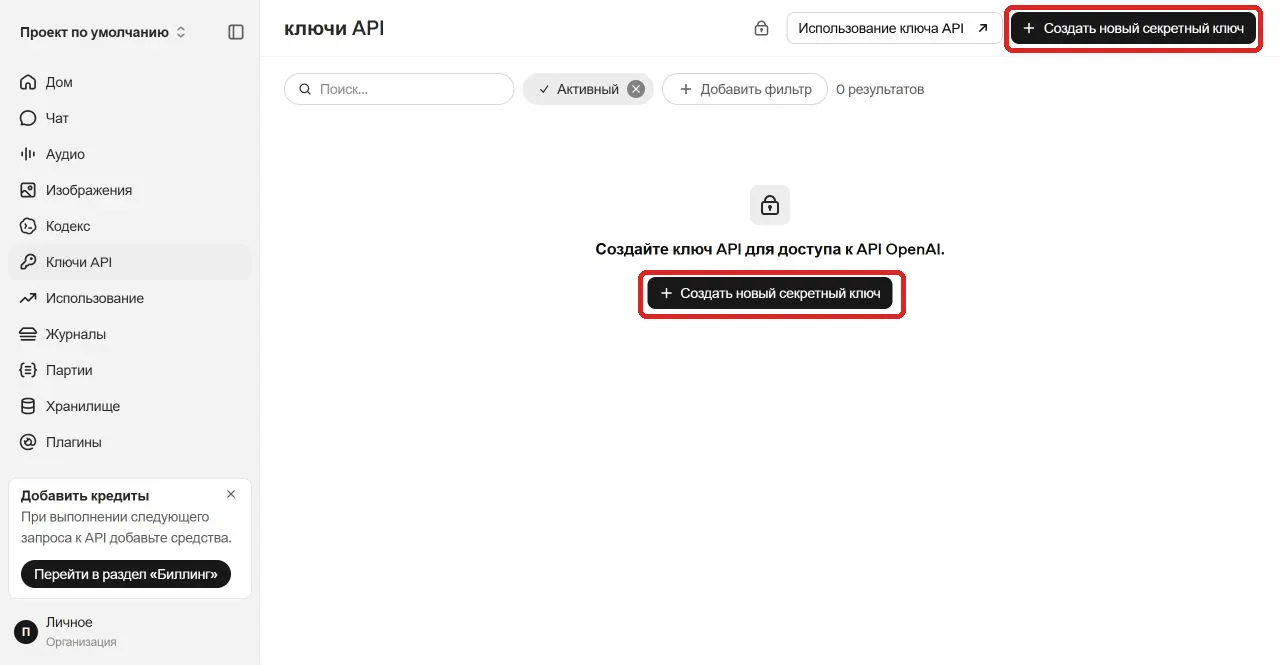
Task: Click the Чат bubble icon
Action: pos(28,118)
